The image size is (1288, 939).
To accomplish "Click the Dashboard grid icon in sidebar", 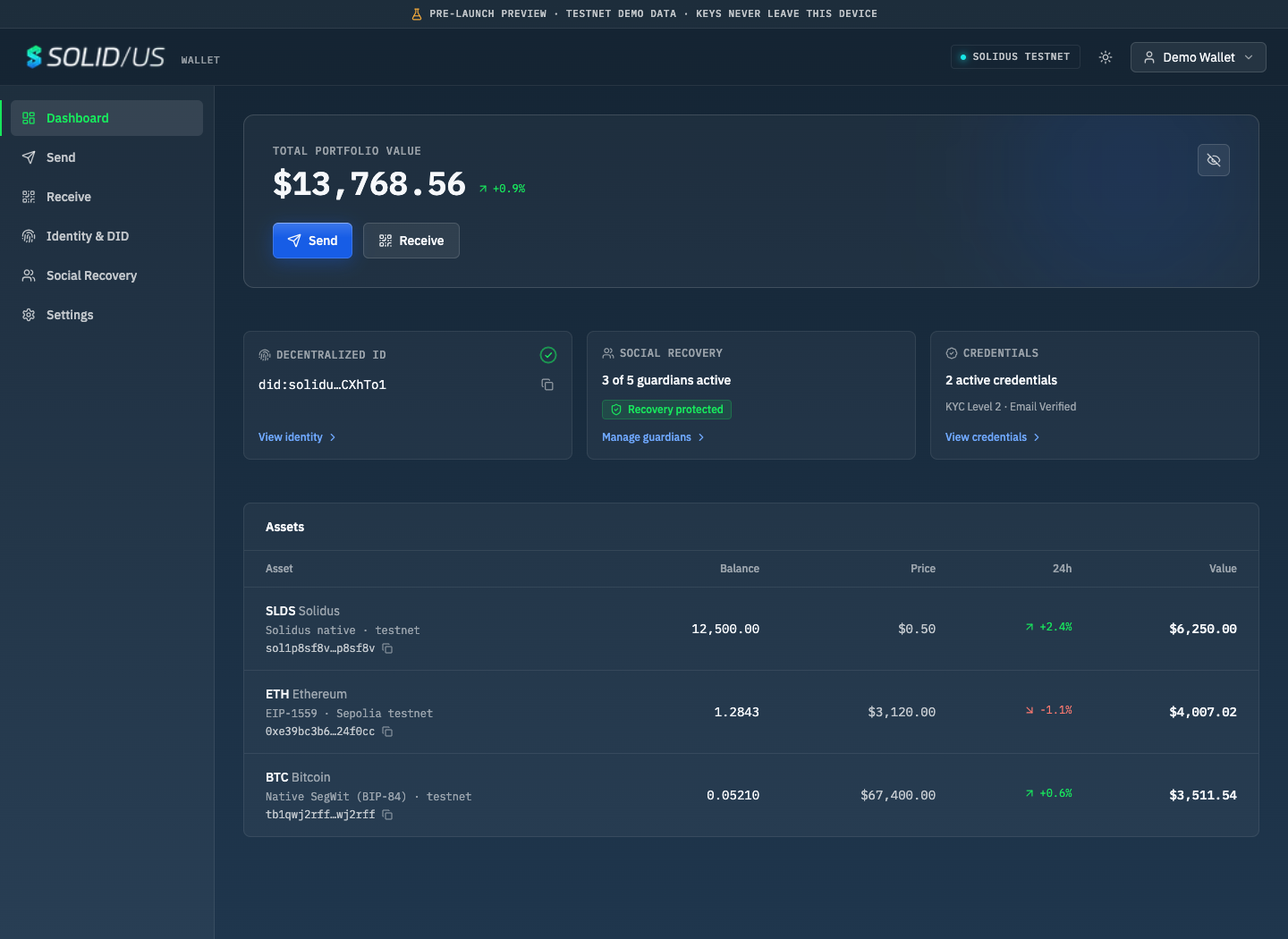I will [29, 118].
